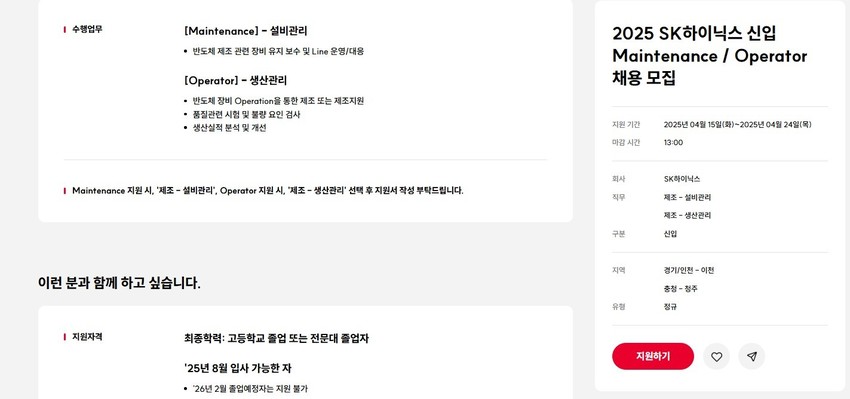
Task: Click the [Maintenance] - 설비관리 heading
Action: pos(246,31)
